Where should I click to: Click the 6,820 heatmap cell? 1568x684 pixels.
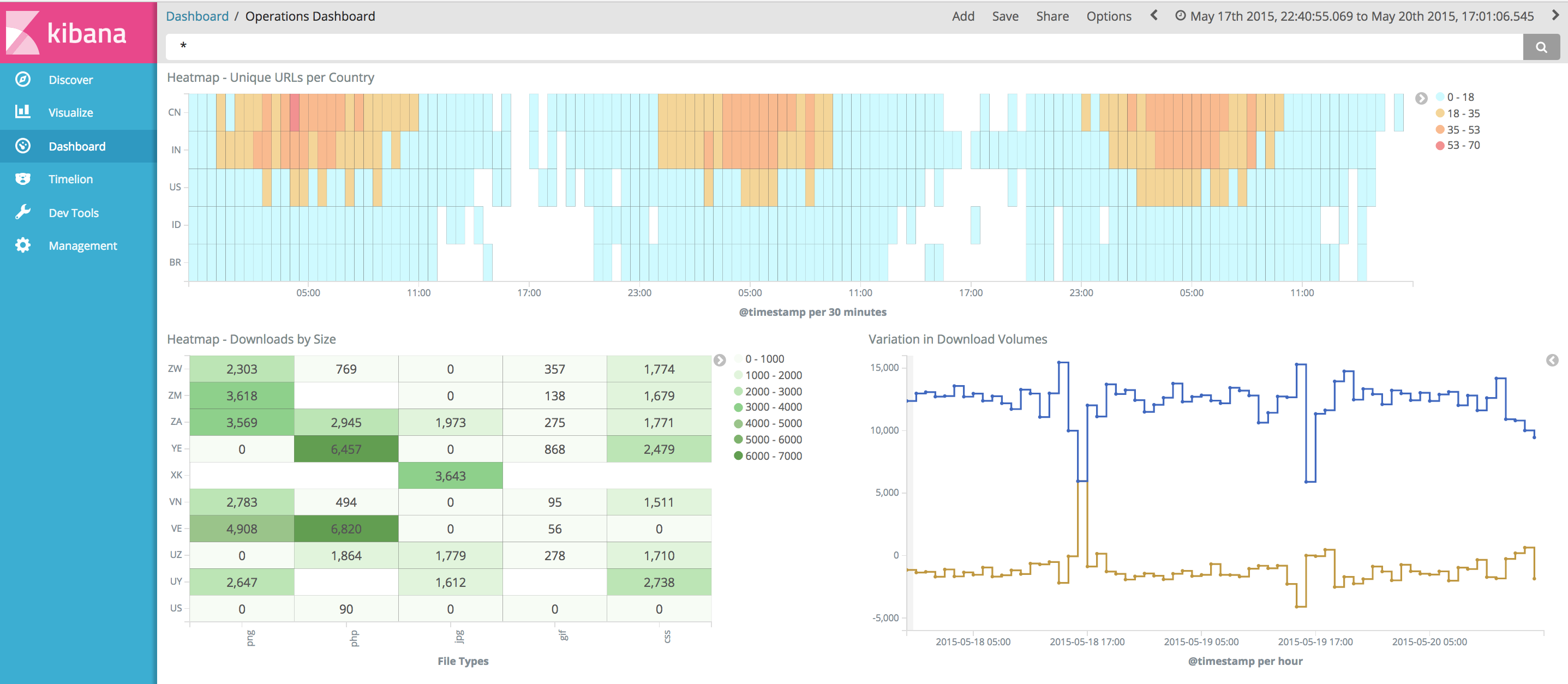click(x=346, y=529)
